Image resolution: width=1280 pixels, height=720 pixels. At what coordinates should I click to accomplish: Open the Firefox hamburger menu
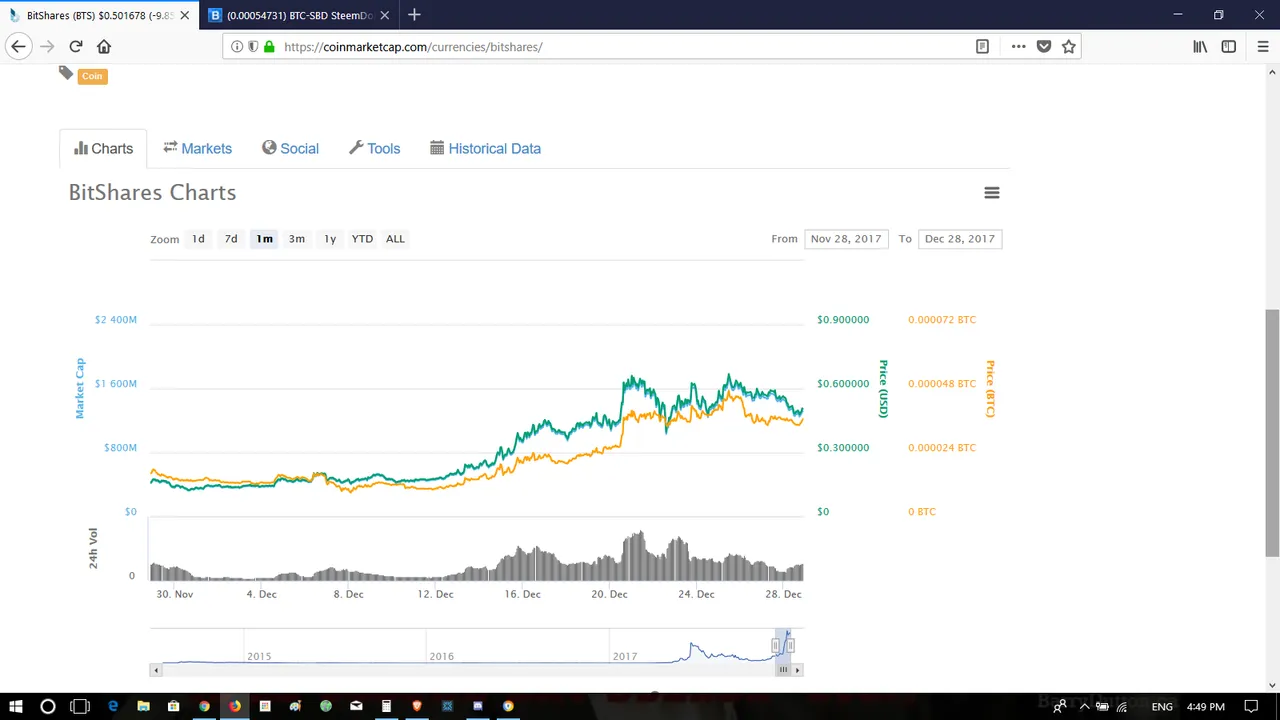1262,46
